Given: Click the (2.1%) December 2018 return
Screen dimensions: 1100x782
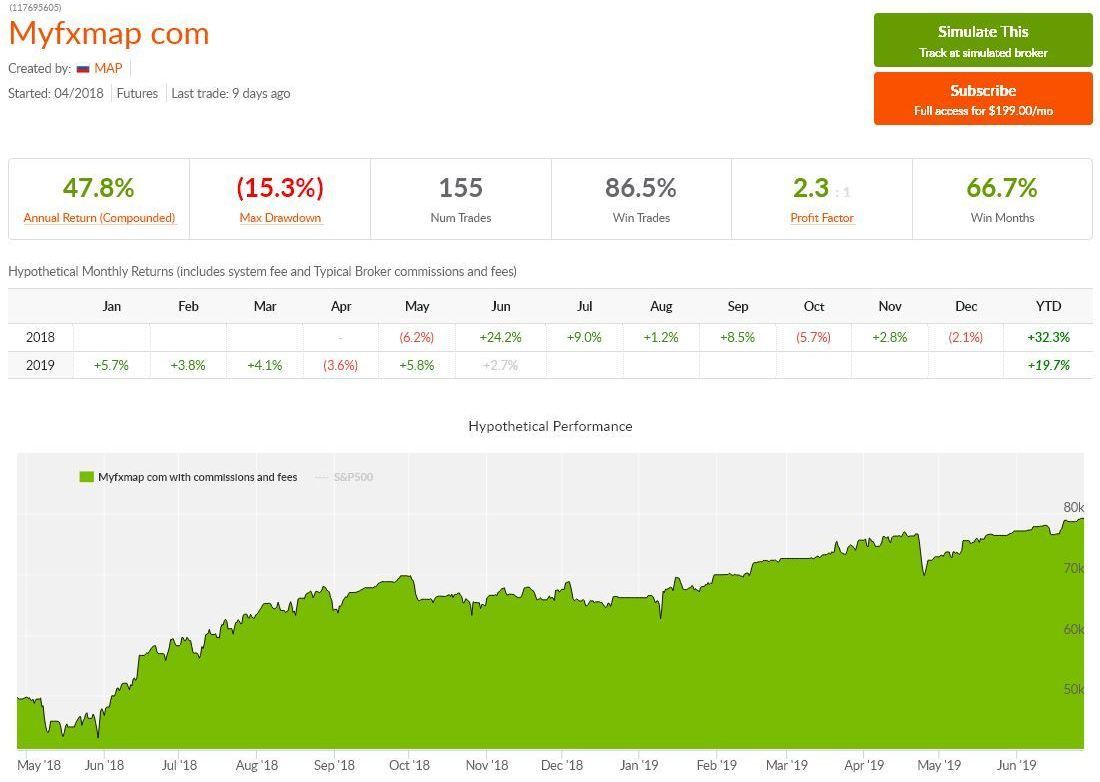Looking at the screenshot, I should (965, 337).
